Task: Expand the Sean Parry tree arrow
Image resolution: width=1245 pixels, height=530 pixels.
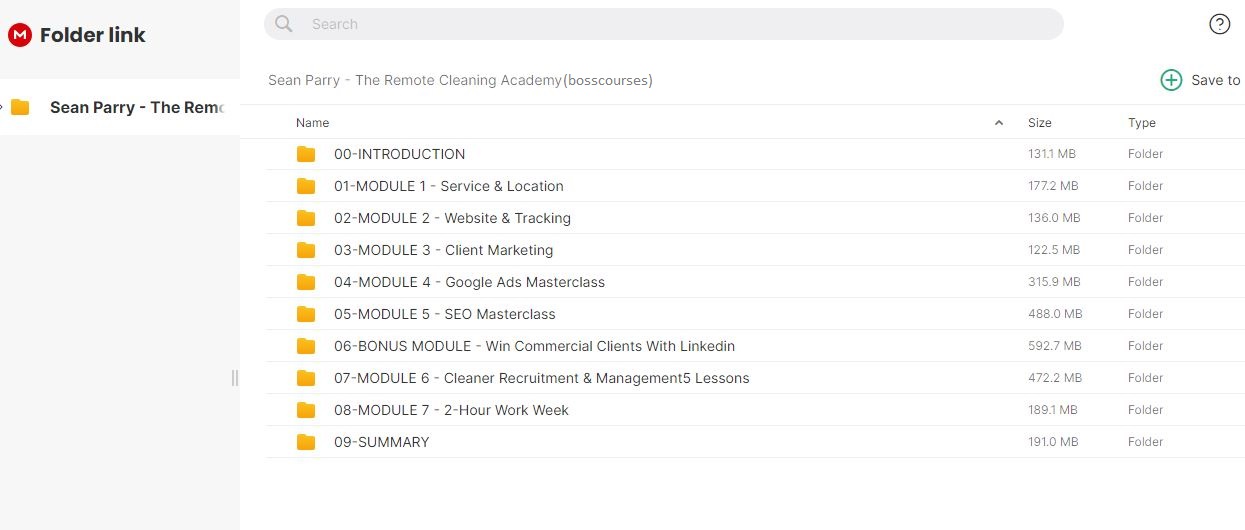Action: pos(3,107)
